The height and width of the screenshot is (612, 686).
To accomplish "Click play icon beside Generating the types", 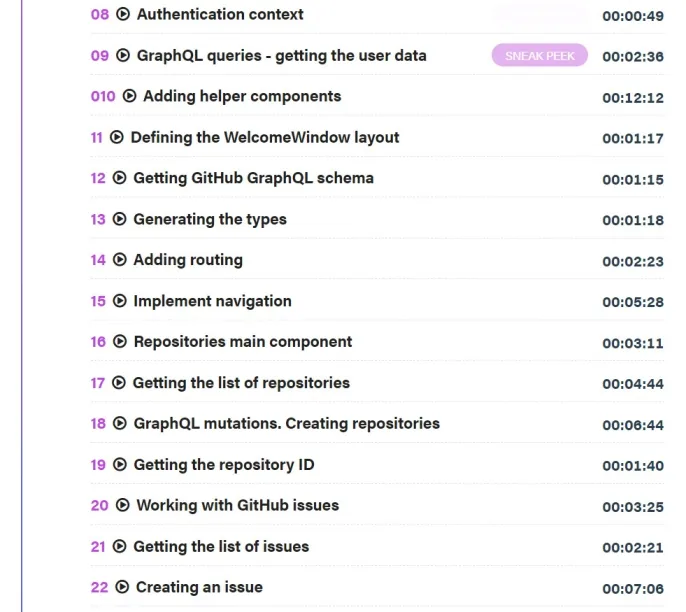I will tap(119, 219).
